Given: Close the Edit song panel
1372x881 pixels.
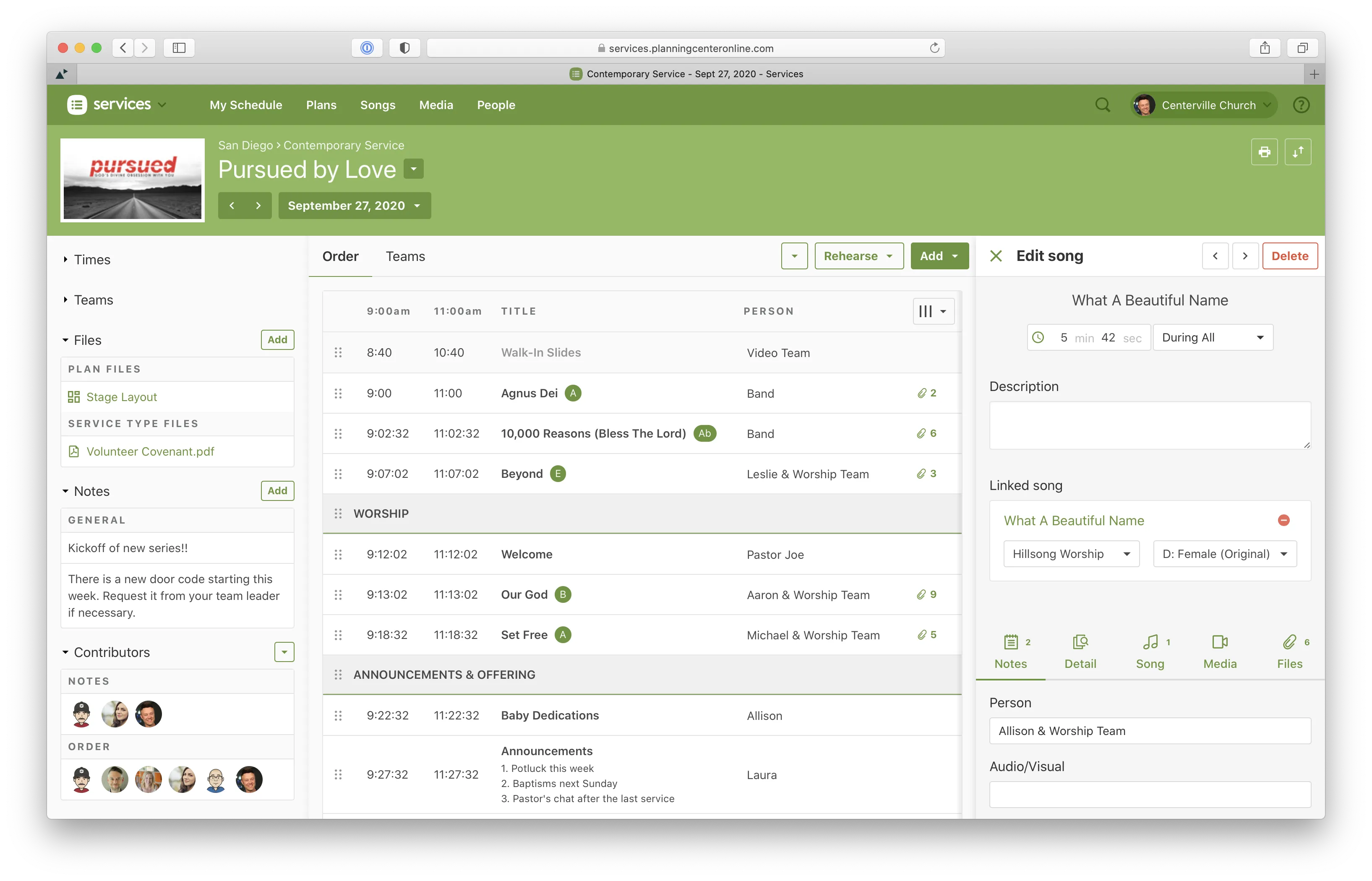Looking at the screenshot, I should (x=996, y=256).
